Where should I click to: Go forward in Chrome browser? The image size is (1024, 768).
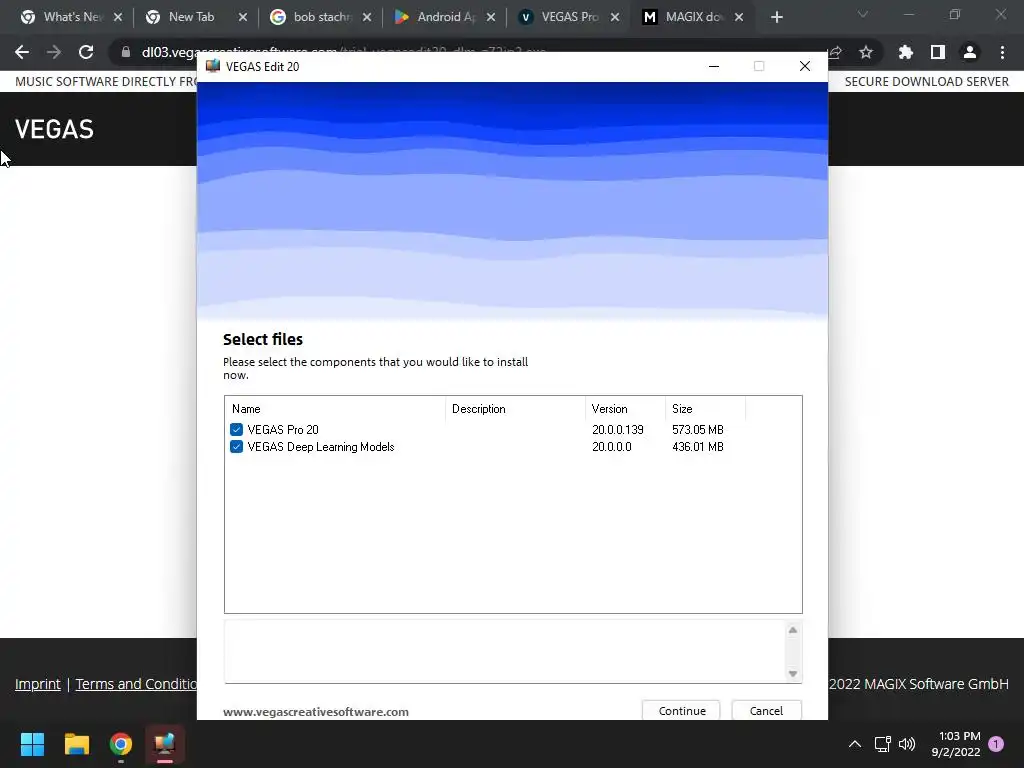click(54, 52)
